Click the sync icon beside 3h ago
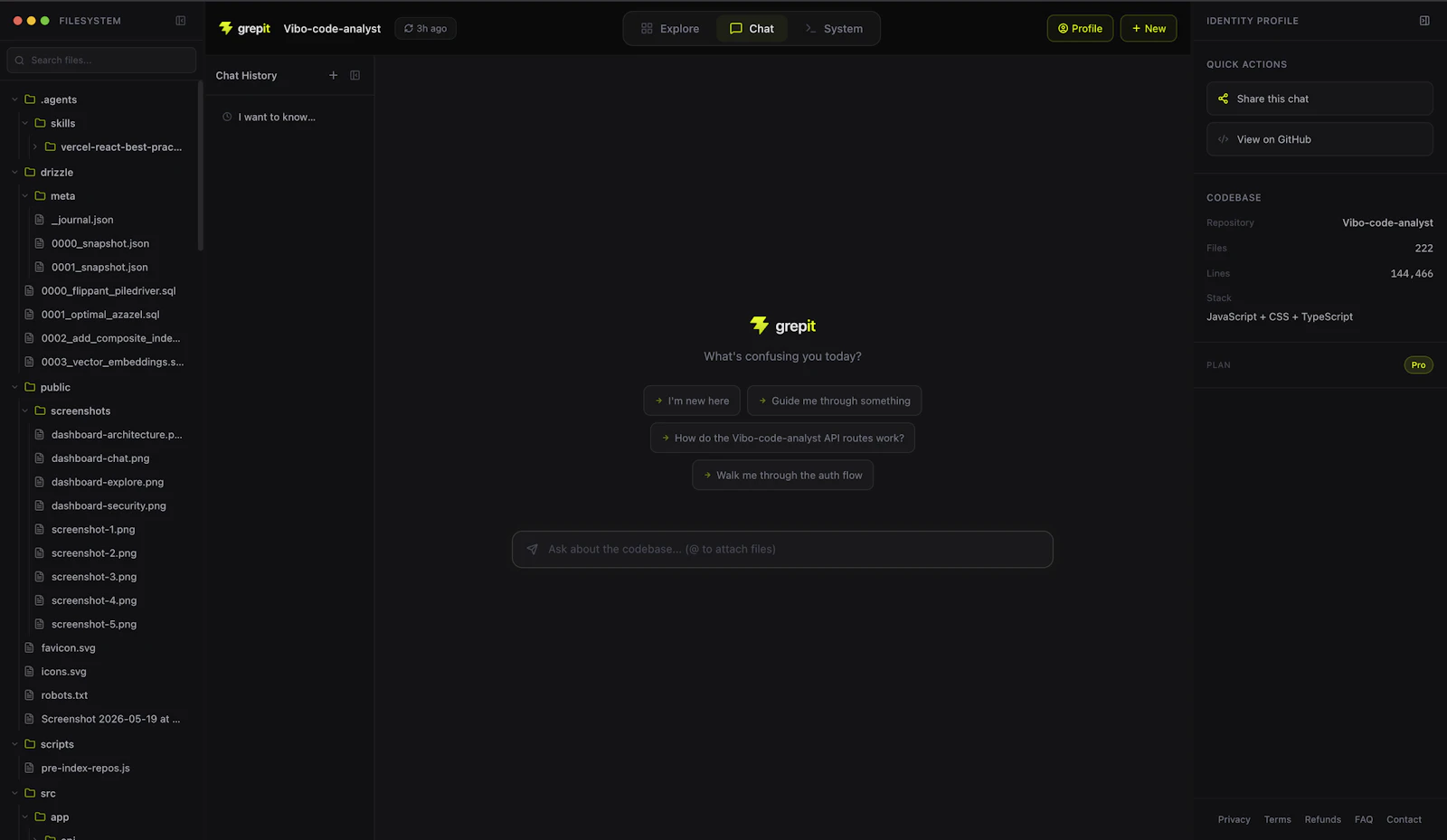Screen dimensions: 1447x840 pyautogui.click(x=409, y=29)
